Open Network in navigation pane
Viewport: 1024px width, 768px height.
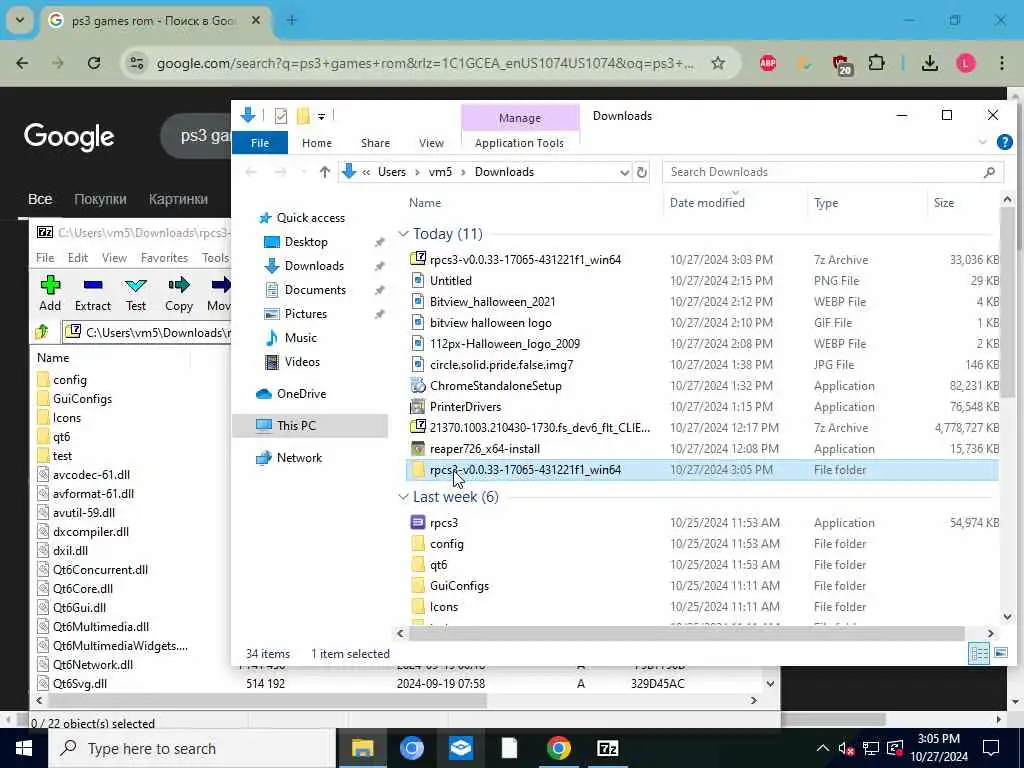299,458
